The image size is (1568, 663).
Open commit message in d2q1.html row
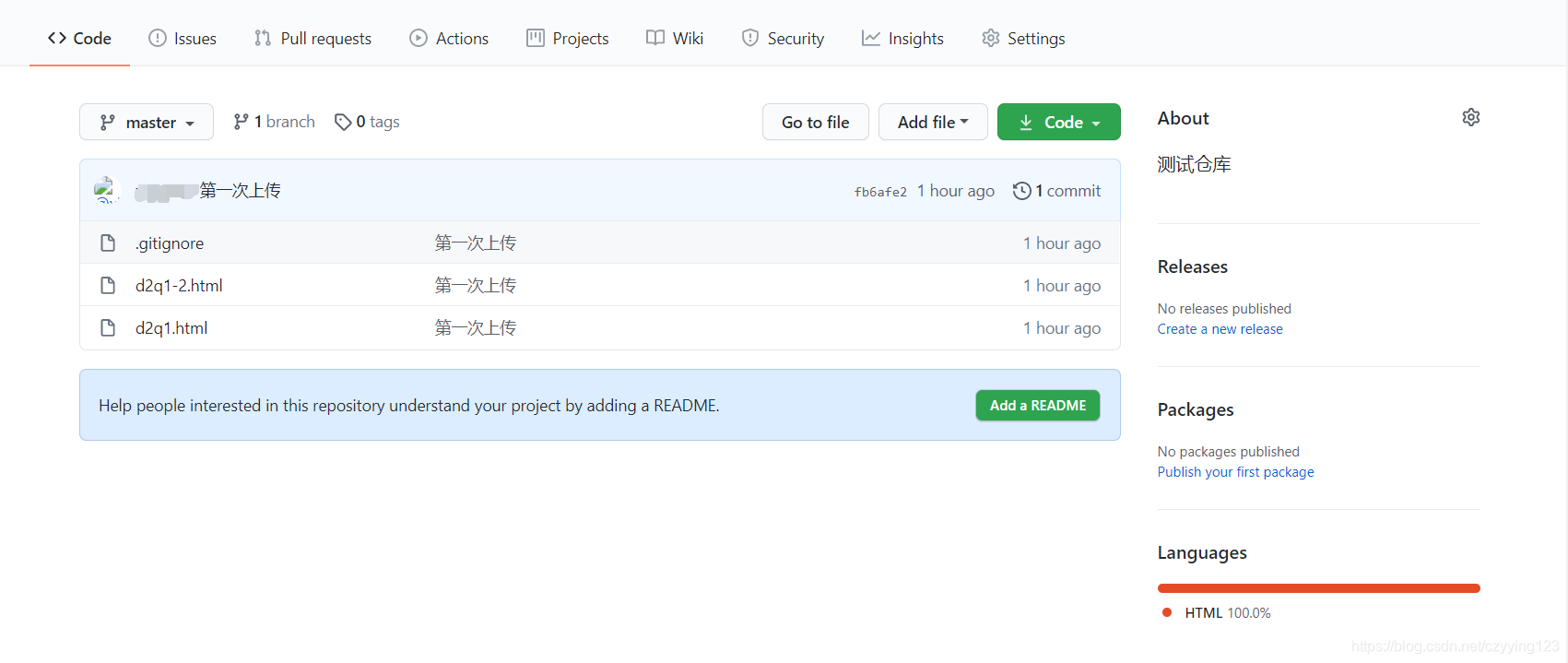476,328
